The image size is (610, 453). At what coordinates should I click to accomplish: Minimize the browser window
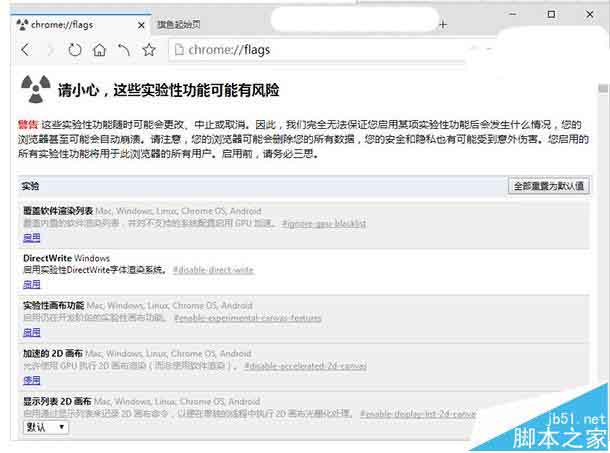[x=513, y=14]
